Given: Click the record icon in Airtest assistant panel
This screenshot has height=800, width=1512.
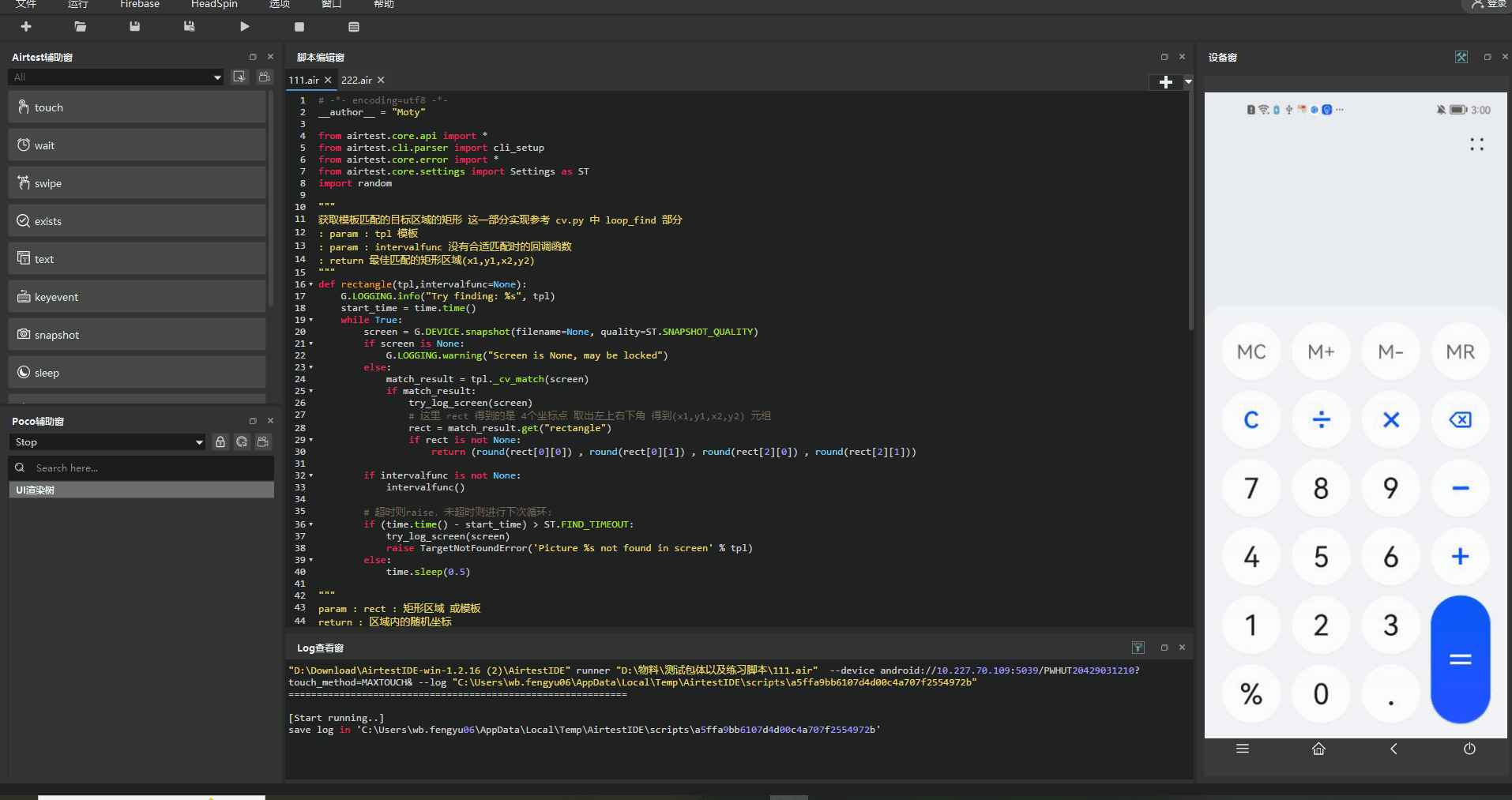Looking at the screenshot, I should pyautogui.click(x=264, y=77).
